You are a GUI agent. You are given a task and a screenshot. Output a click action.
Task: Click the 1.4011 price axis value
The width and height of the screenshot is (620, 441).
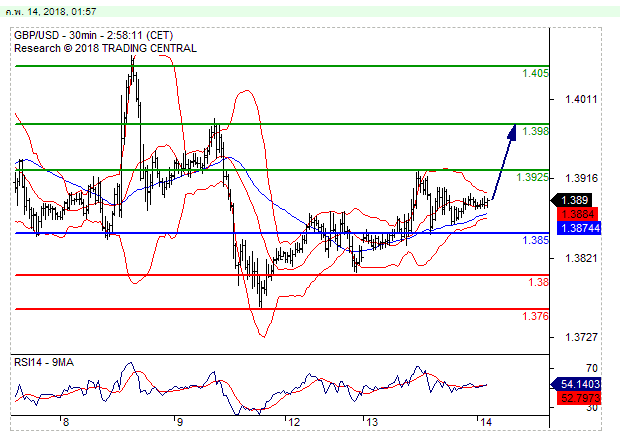[581, 99]
